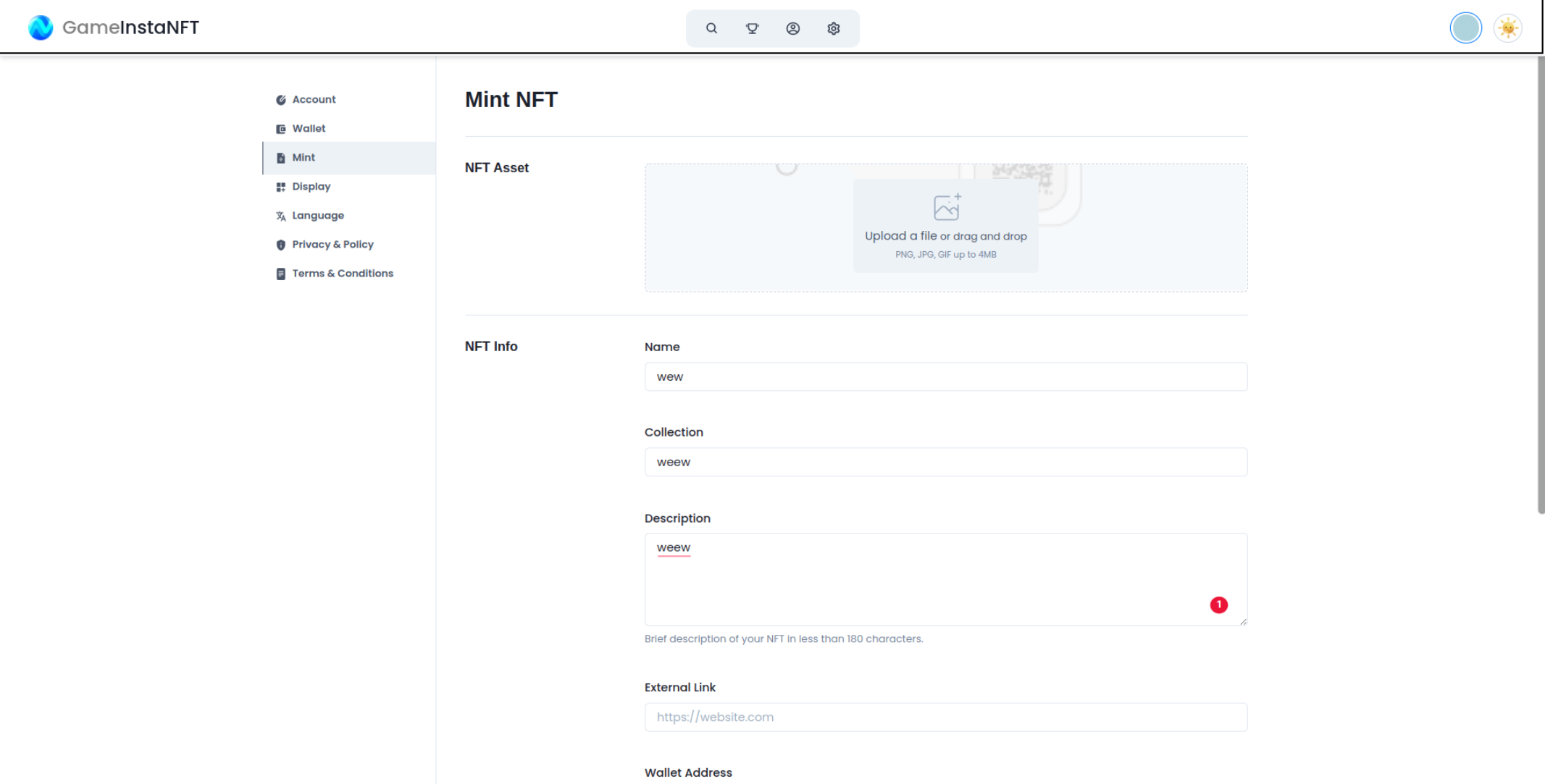Click the Wallet sidebar icon

pyautogui.click(x=281, y=128)
